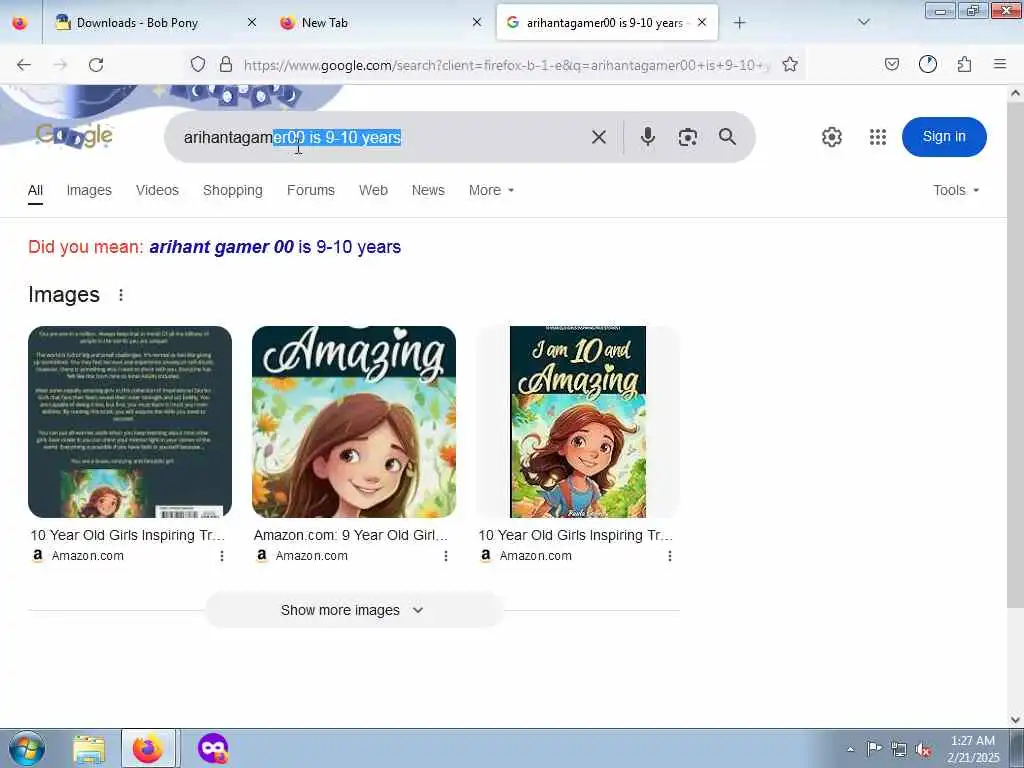1024x768 pixels.
Task: Open the Google apps grid icon
Action: click(x=878, y=137)
